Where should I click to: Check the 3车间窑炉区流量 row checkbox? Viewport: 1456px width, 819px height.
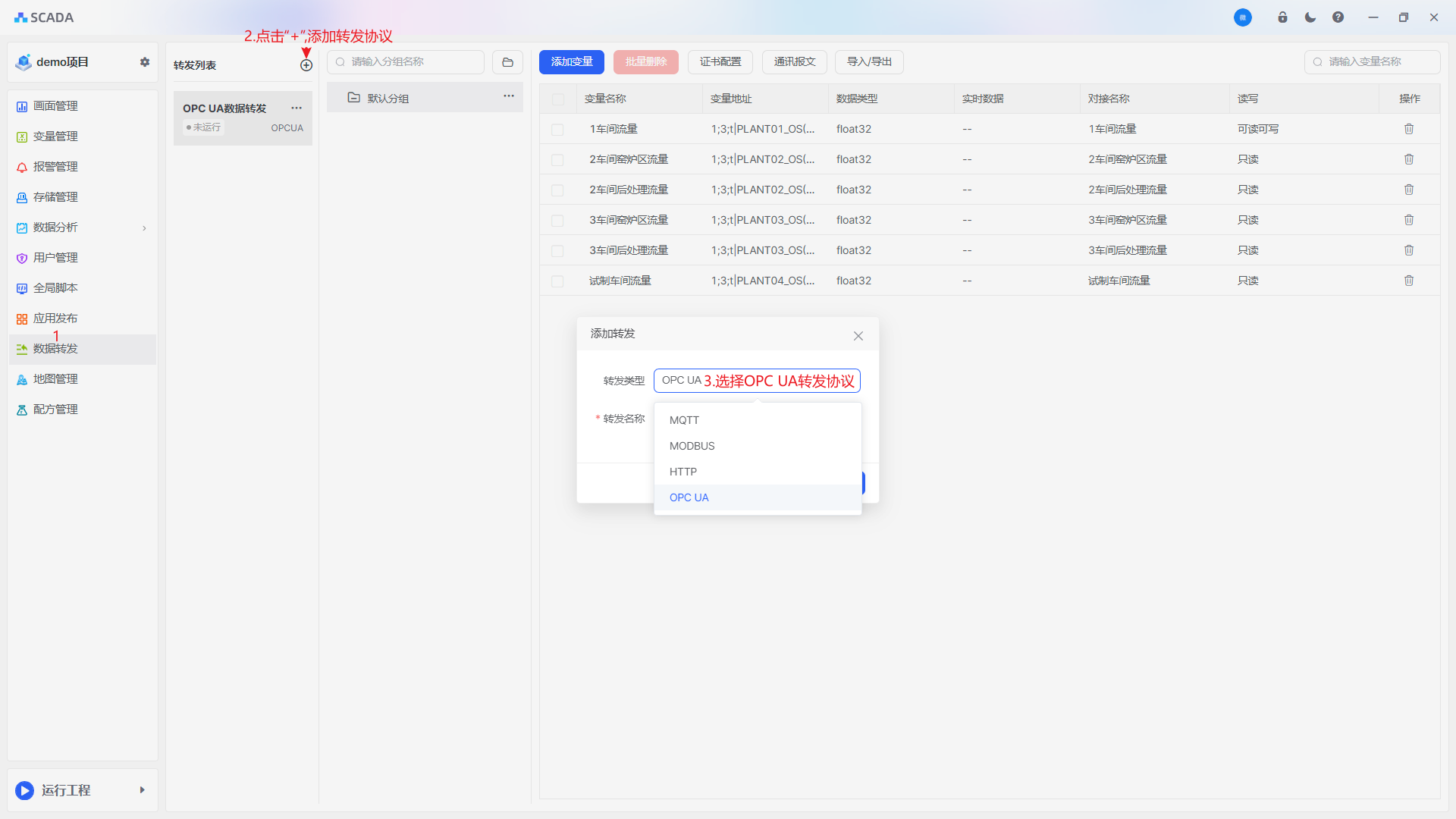(x=557, y=221)
